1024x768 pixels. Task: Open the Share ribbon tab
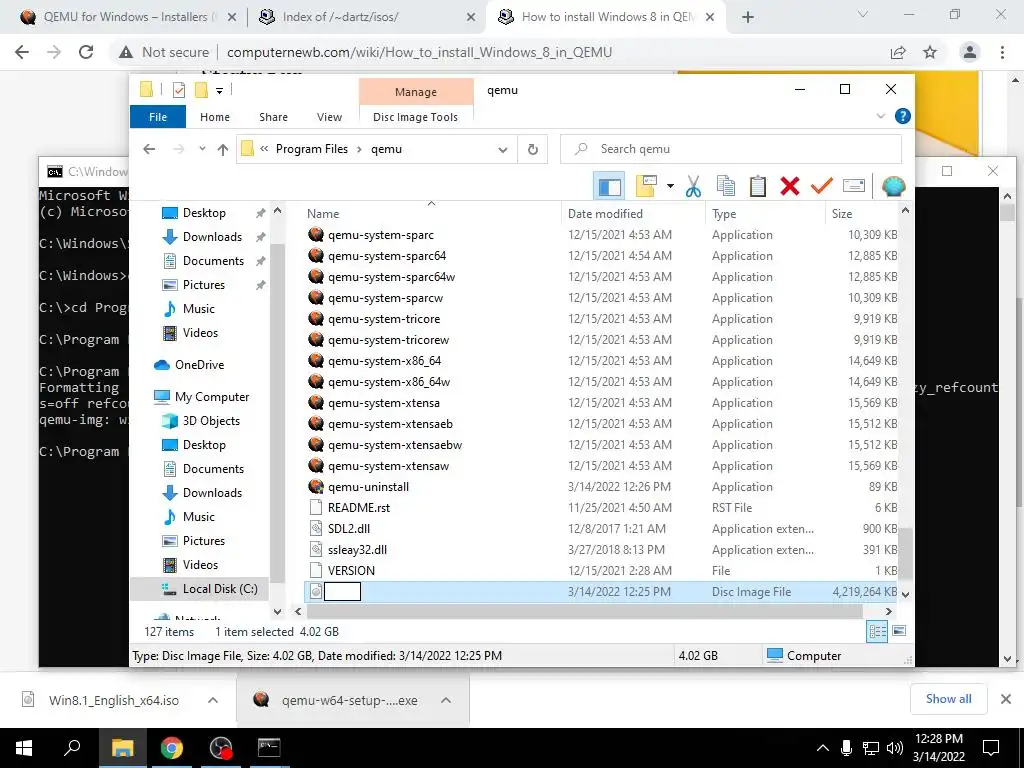pyautogui.click(x=273, y=117)
